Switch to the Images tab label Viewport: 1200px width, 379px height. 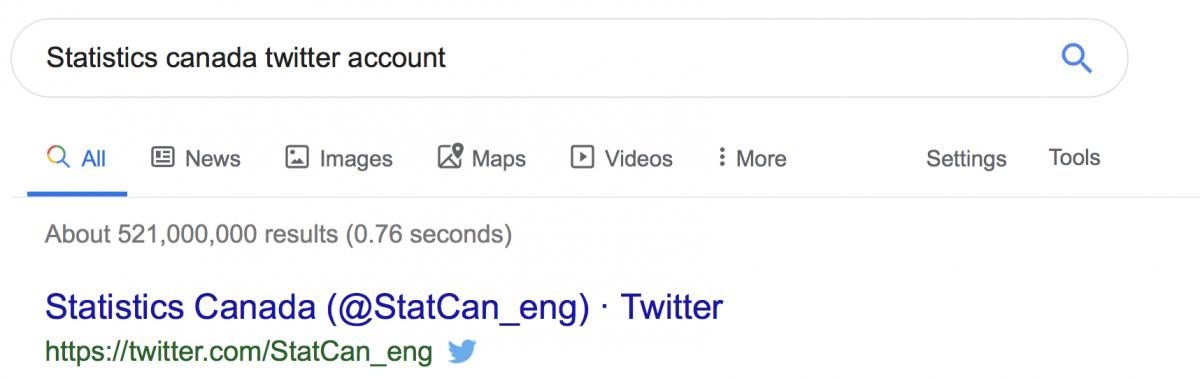tap(356, 158)
